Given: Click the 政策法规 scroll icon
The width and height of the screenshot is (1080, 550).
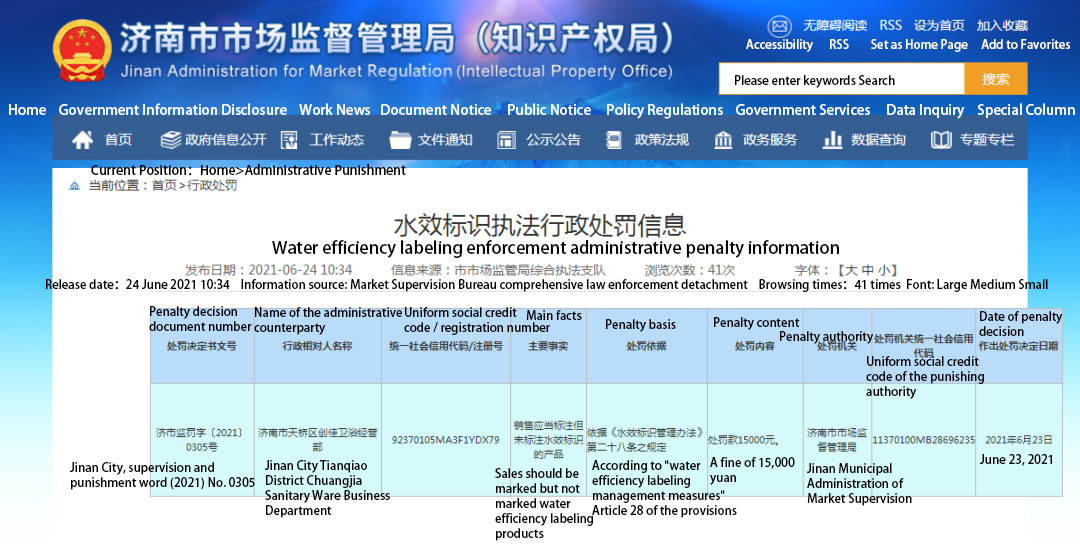Looking at the screenshot, I should (x=613, y=140).
